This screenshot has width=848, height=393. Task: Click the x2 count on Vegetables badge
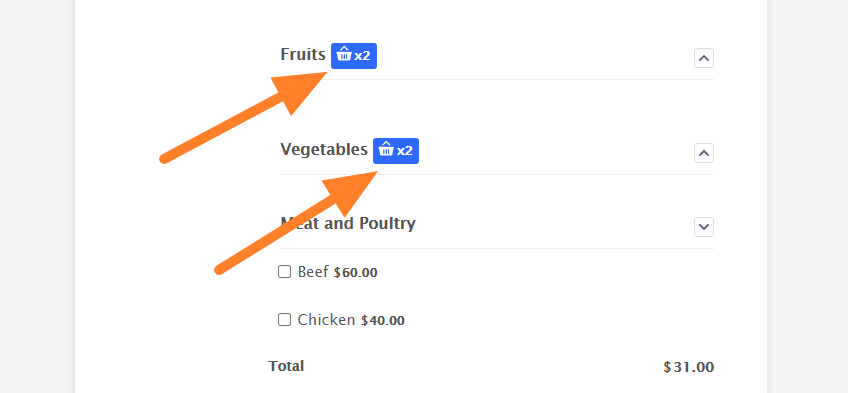point(405,151)
